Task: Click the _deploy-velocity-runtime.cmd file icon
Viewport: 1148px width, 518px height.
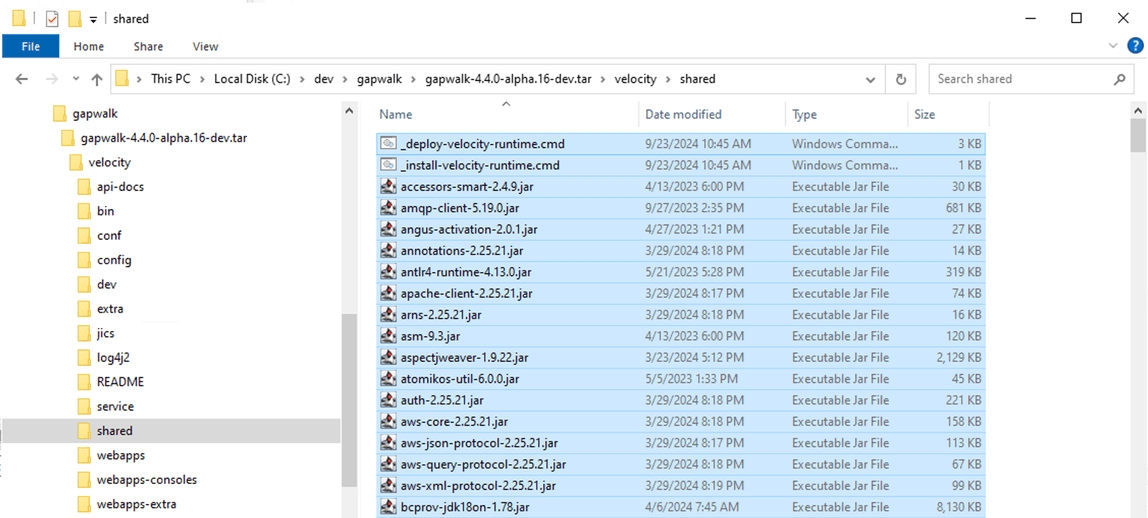Action: coord(389,144)
